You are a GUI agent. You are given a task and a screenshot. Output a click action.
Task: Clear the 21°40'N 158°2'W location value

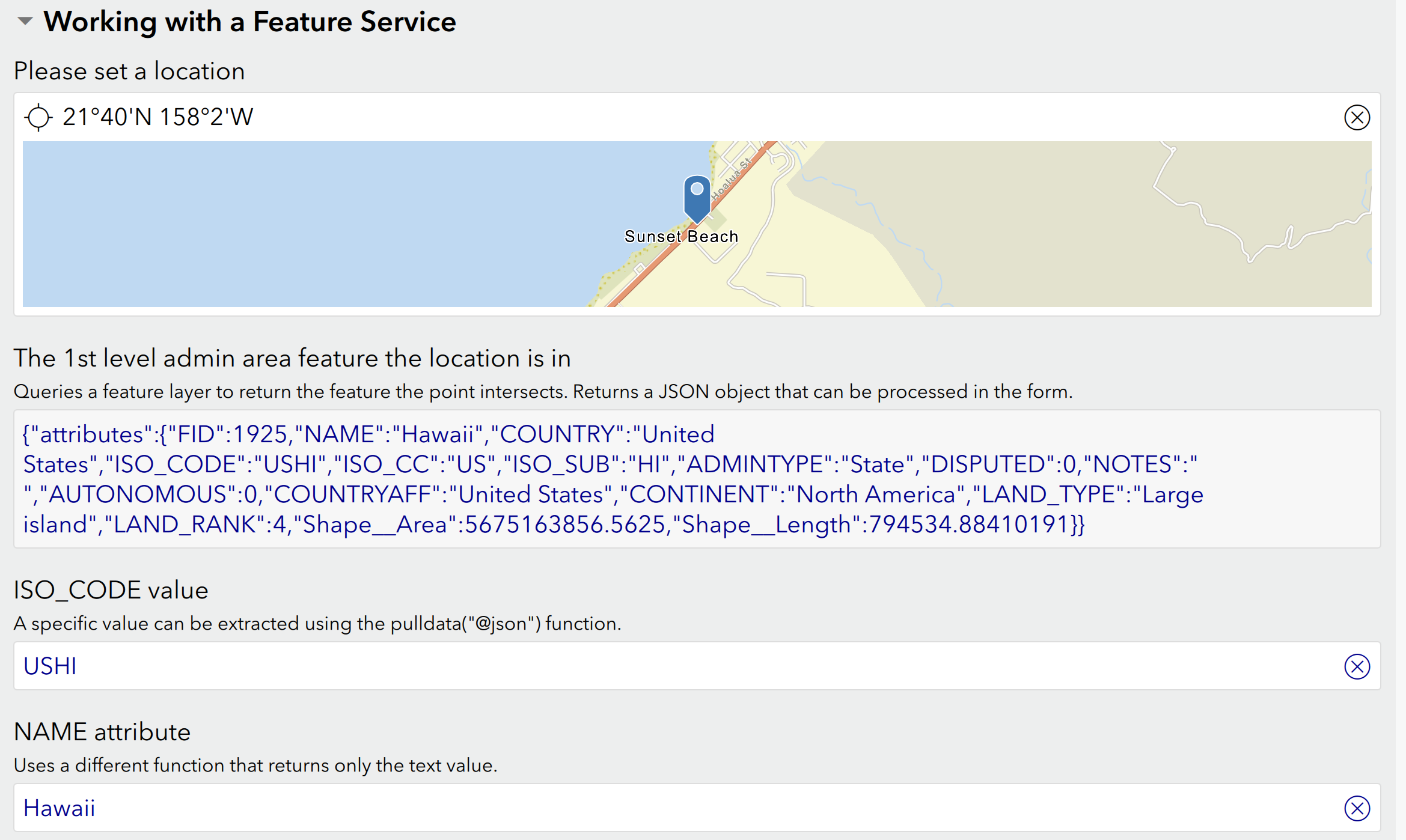point(1356,117)
